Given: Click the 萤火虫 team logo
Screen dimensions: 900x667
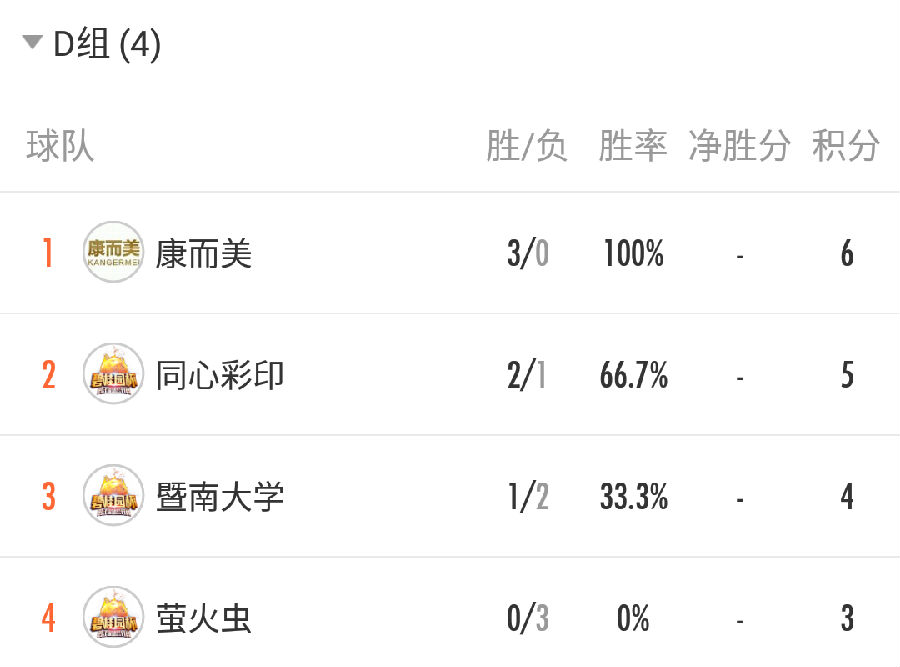Looking at the screenshot, I should (113, 617).
